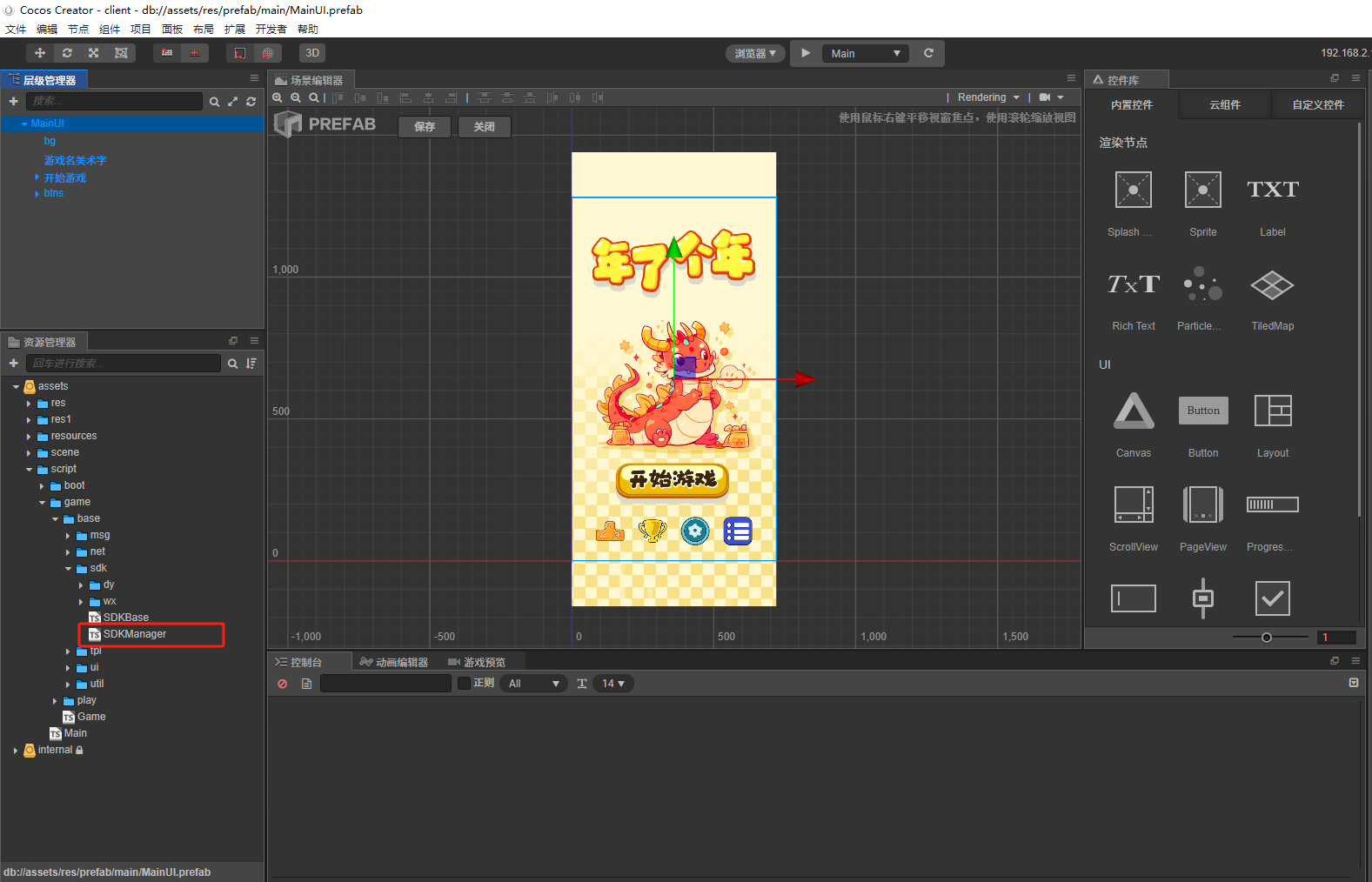Collapse the sdk folder

(68, 569)
